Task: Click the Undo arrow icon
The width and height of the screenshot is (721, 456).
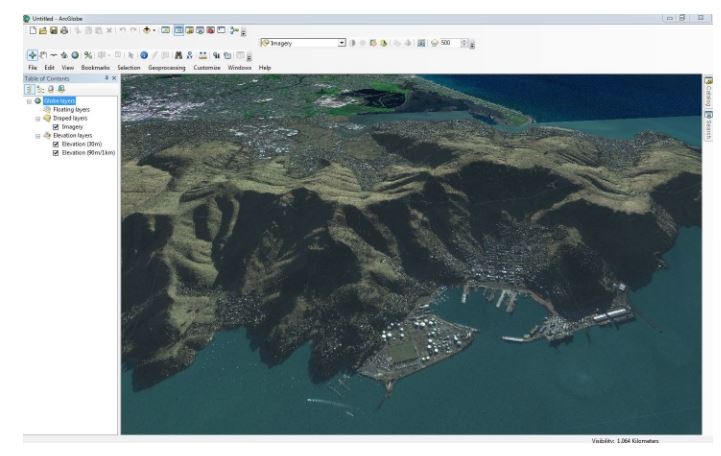Action: [122, 30]
